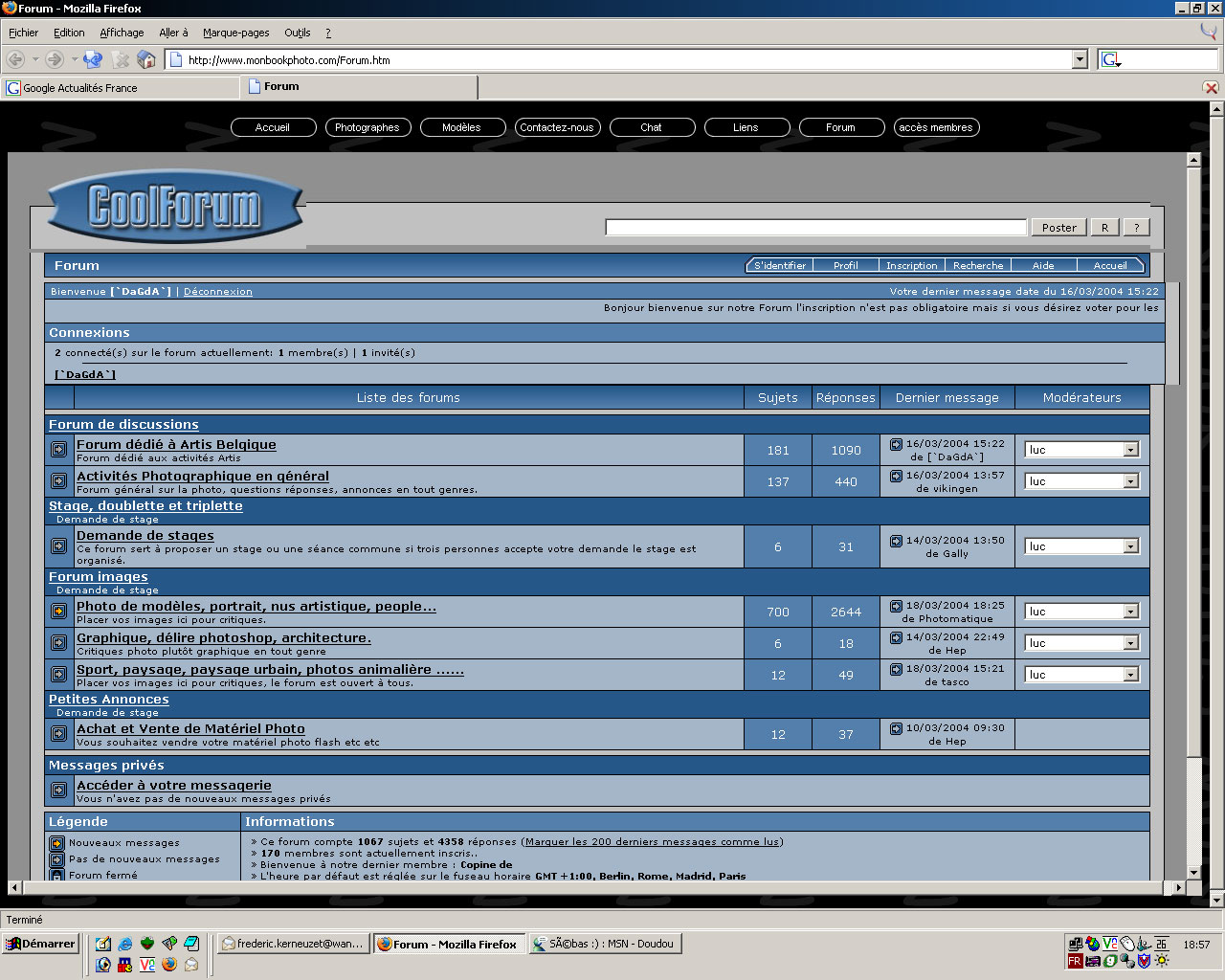Image resolution: width=1225 pixels, height=980 pixels.
Task: Open the forward button history dropdown arrow
Action: click(74, 59)
